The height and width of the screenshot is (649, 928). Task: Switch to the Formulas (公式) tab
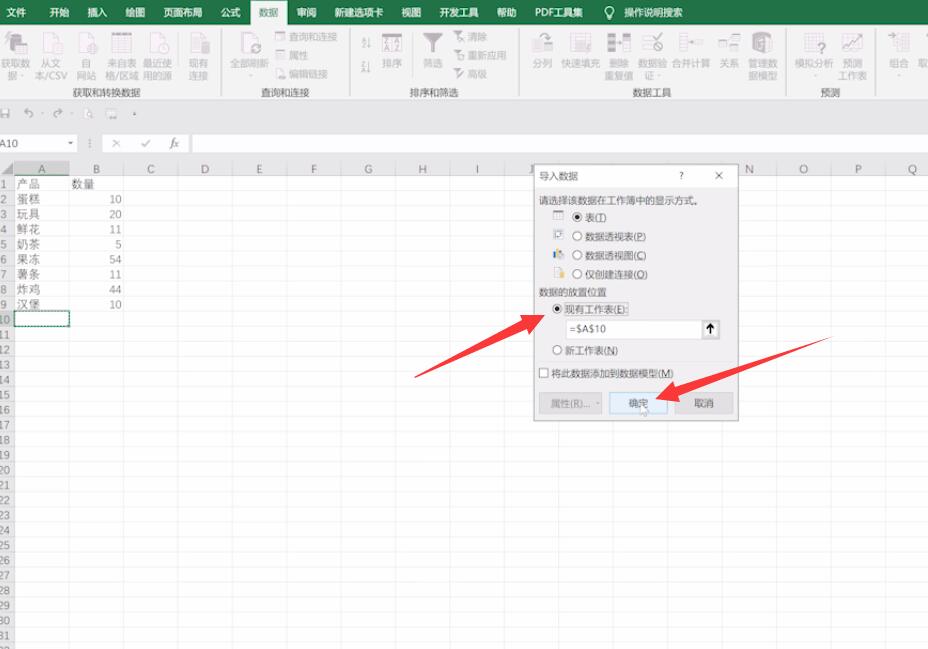(230, 12)
